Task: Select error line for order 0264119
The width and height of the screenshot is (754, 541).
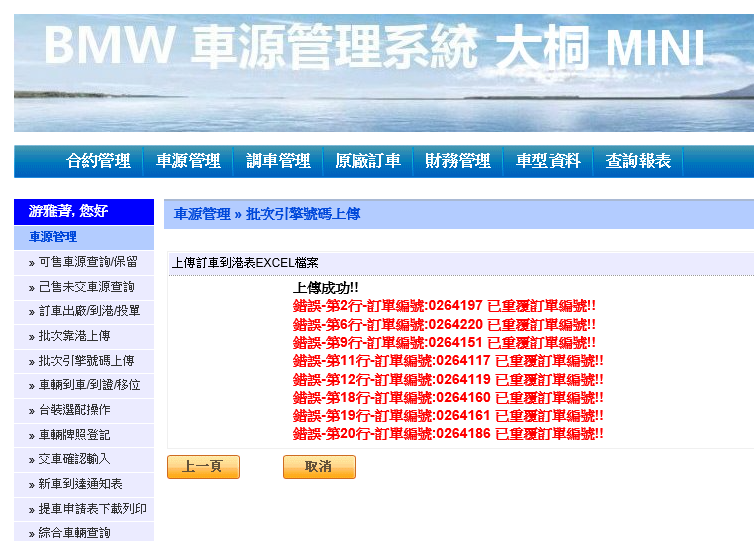Action: click(x=448, y=379)
